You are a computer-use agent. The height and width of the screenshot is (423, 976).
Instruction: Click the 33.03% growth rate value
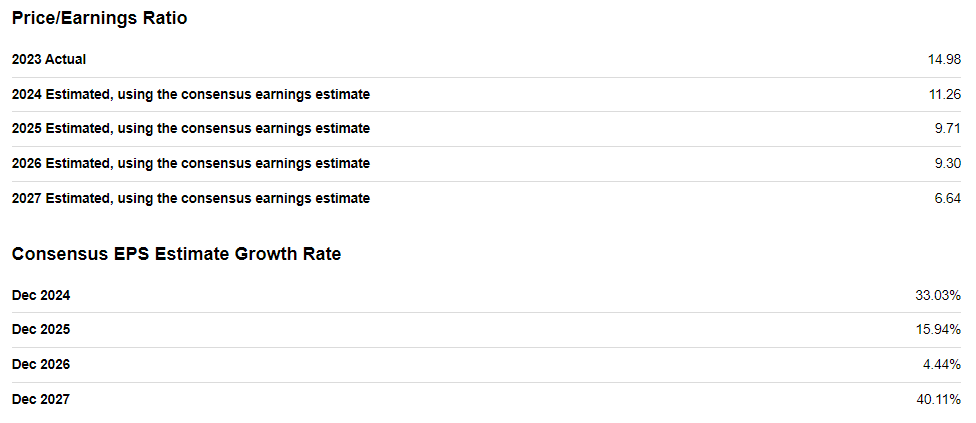[x=940, y=295]
